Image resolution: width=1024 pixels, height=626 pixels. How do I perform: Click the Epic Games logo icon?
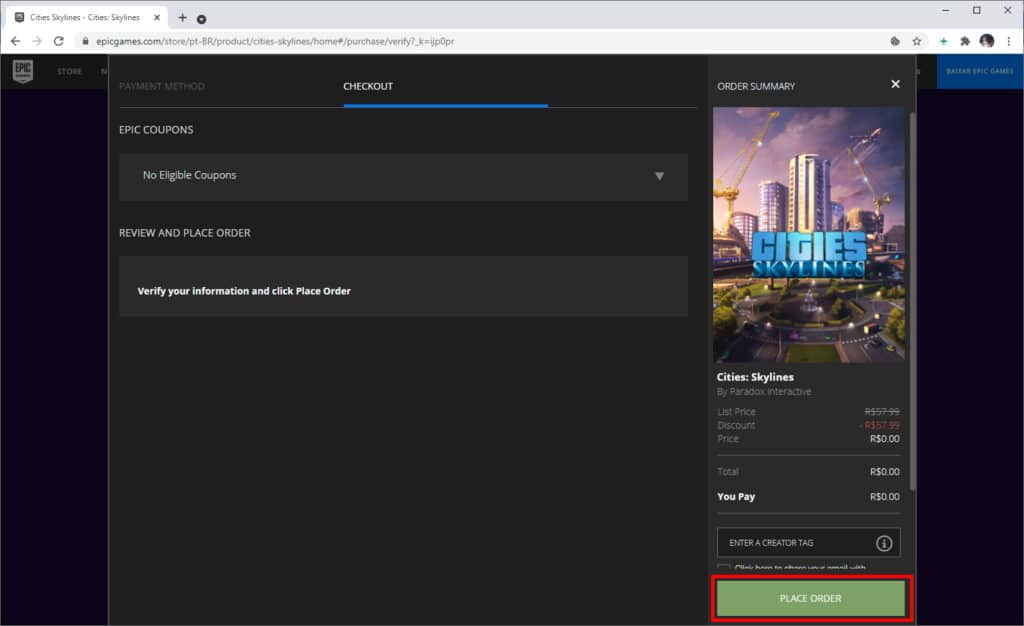(23, 71)
